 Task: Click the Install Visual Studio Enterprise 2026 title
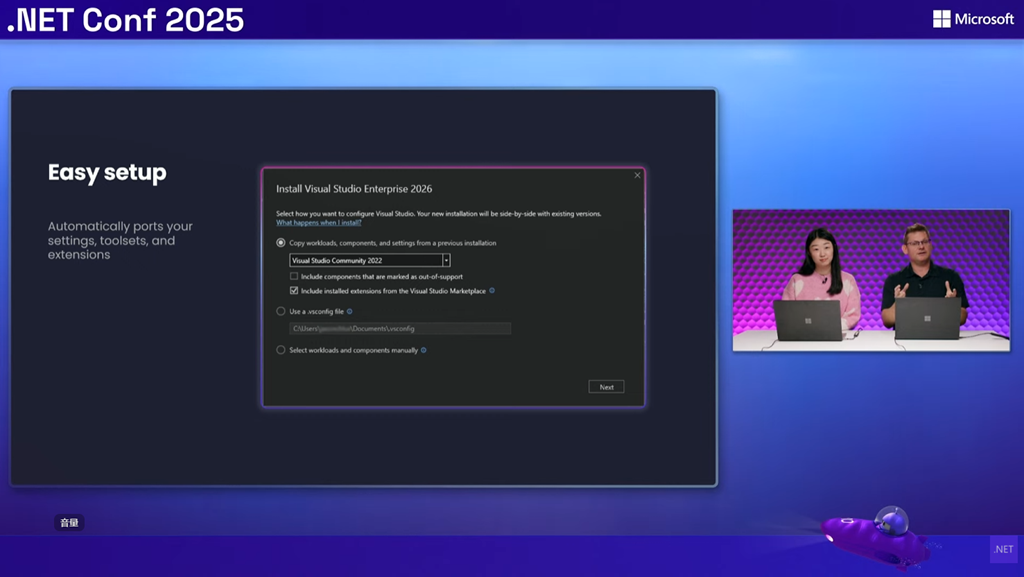pos(354,189)
